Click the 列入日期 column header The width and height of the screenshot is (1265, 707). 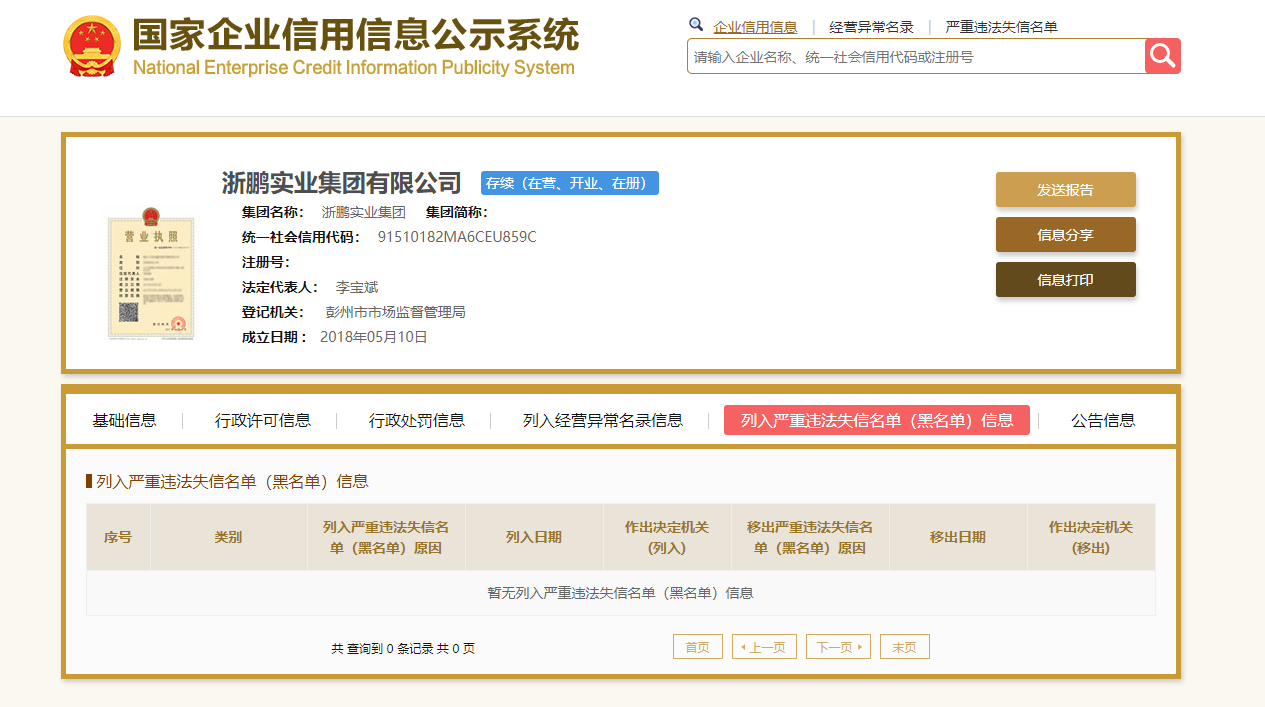534,537
